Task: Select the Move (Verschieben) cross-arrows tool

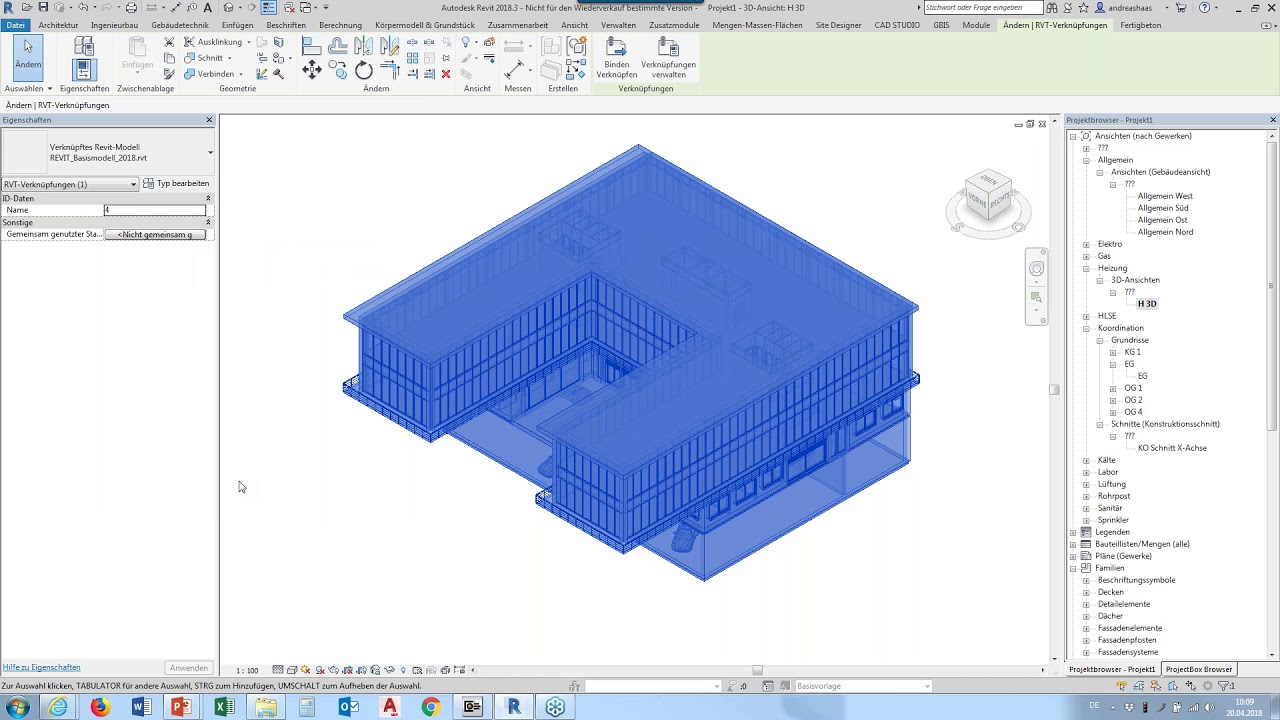Action: coord(312,70)
